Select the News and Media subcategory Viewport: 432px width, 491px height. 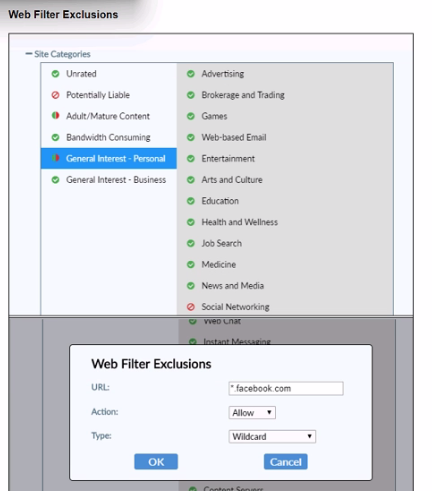(x=233, y=286)
